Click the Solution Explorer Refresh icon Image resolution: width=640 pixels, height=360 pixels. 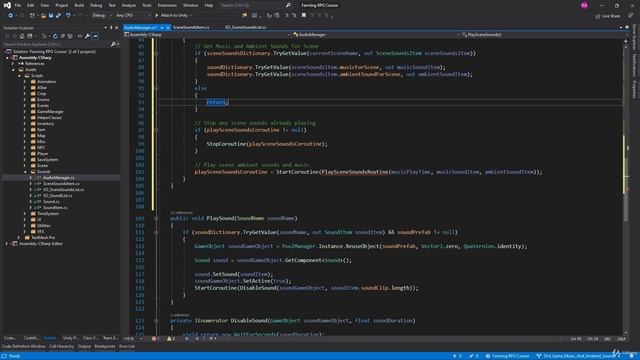pos(55,36)
